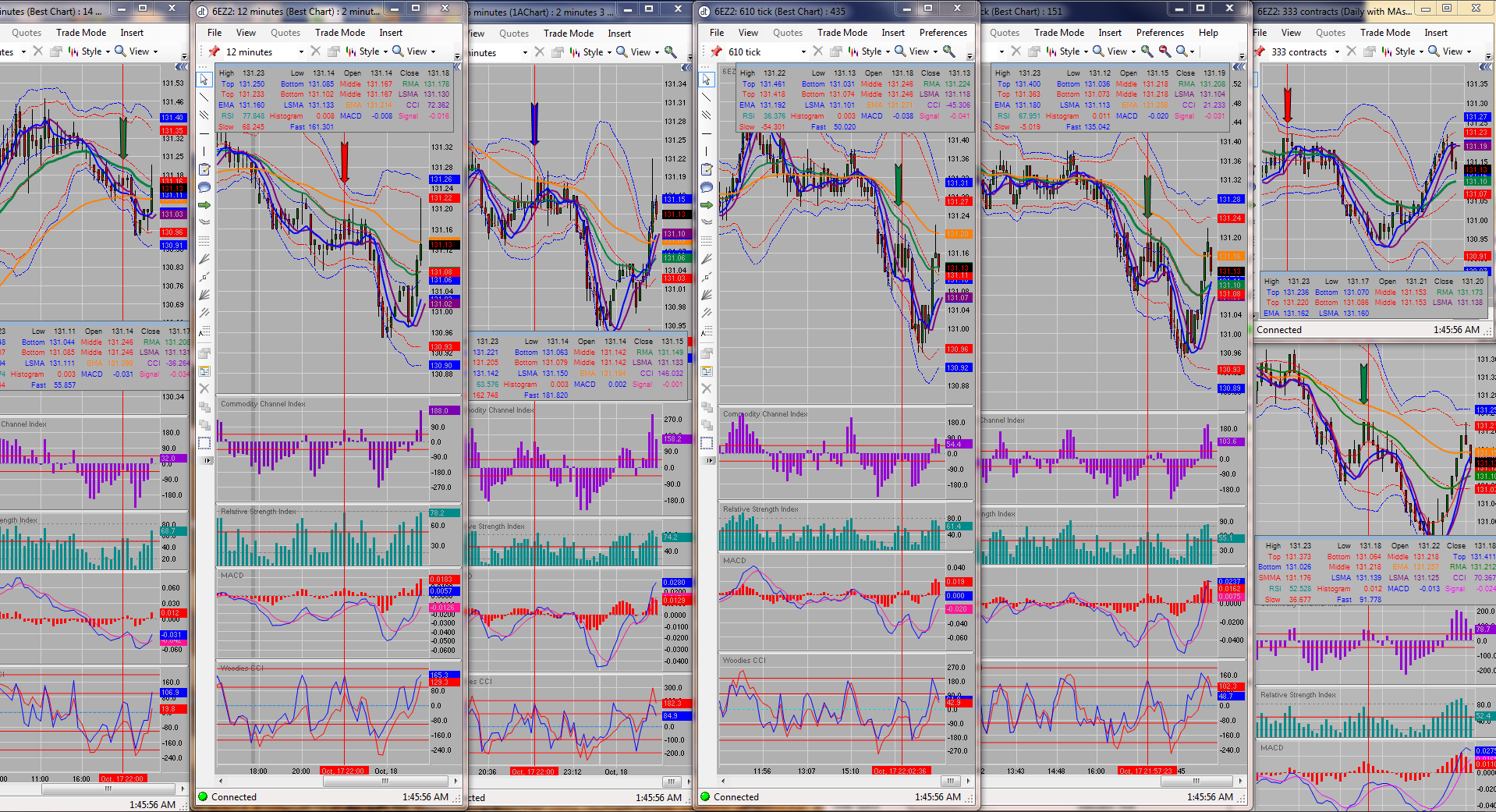Click Connected status in 610 tick window
The height and width of the screenshot is (812, 1496).
click(736, 797)
